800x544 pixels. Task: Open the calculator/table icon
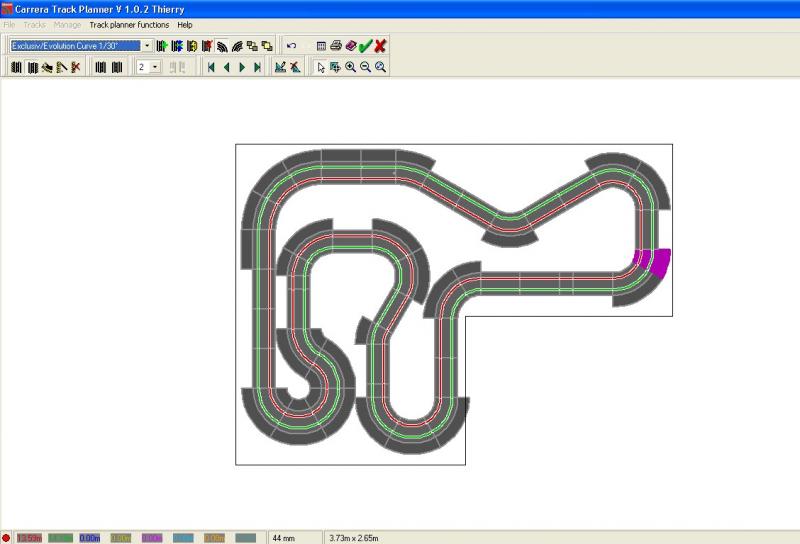321,46
